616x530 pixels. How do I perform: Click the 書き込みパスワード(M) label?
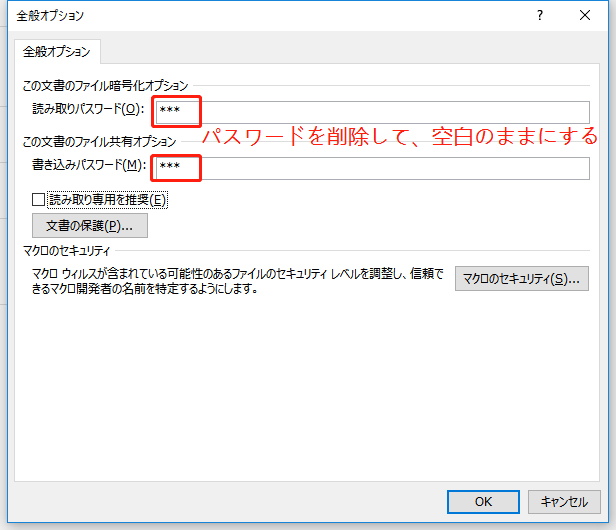point(88,166)
